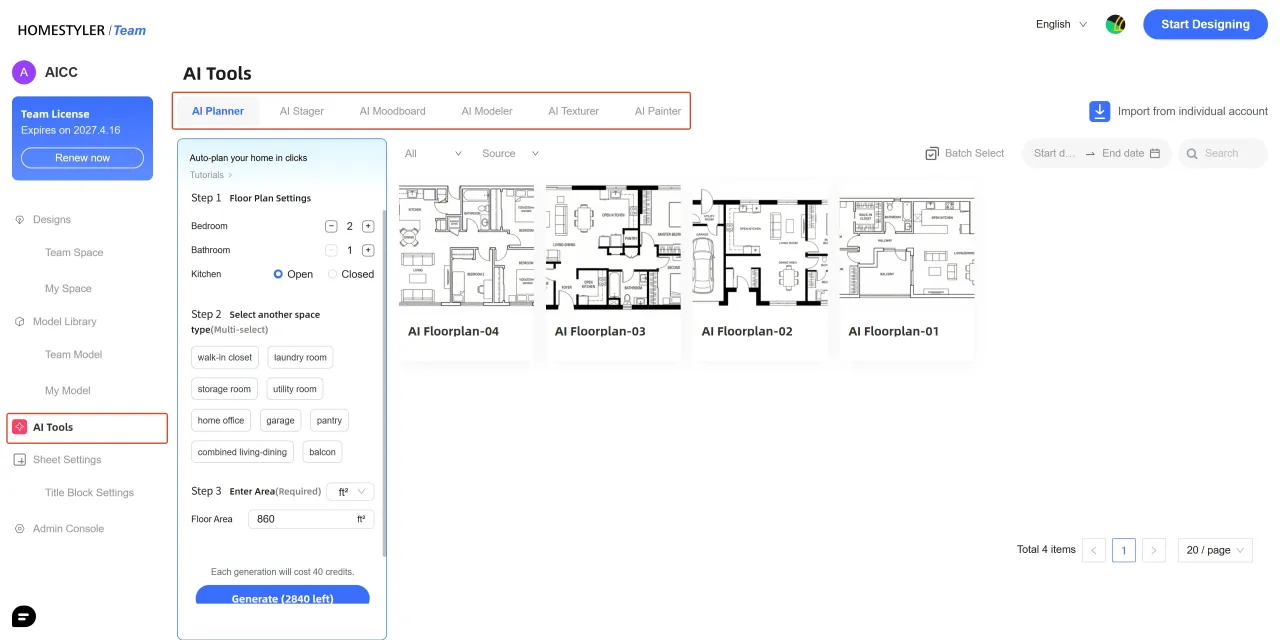The width and height of the screenshot is (1280, 640).
Task: Click the plus icon for Bedroom count
Action: (368, 226)
